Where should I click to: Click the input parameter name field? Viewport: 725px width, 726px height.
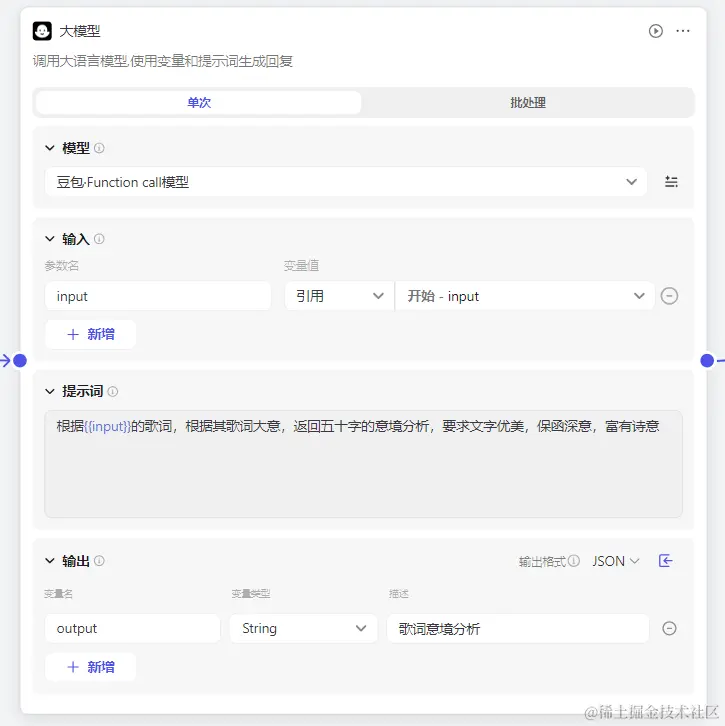click(158, 296)
